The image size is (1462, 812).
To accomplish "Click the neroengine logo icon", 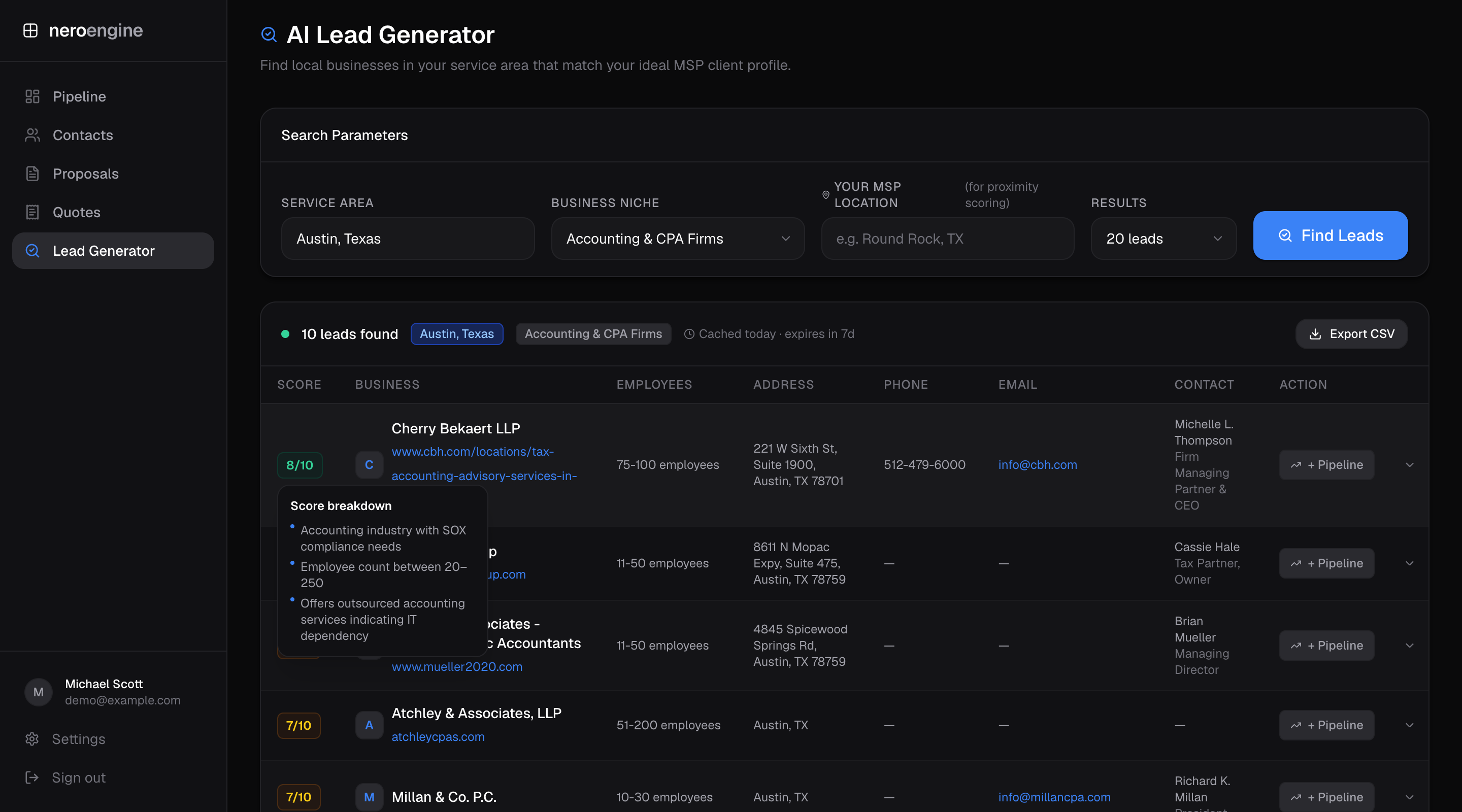I will coord(30,30).
